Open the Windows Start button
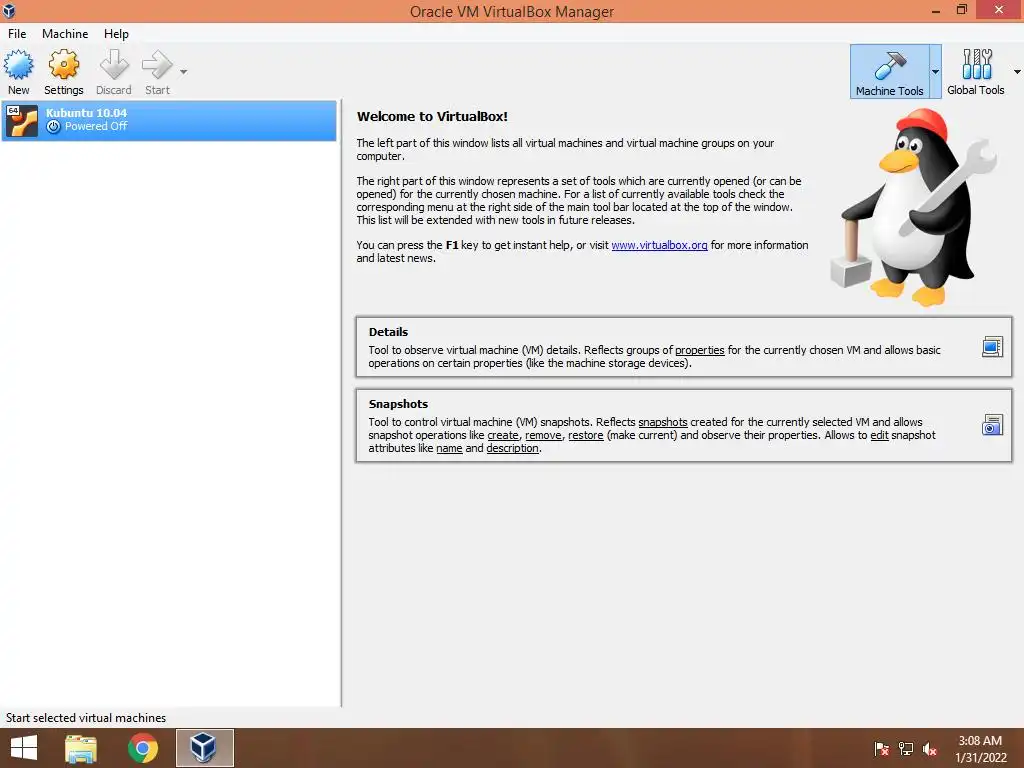The width and height of the screenshot is (1024, 768). [x=24, y=748]
